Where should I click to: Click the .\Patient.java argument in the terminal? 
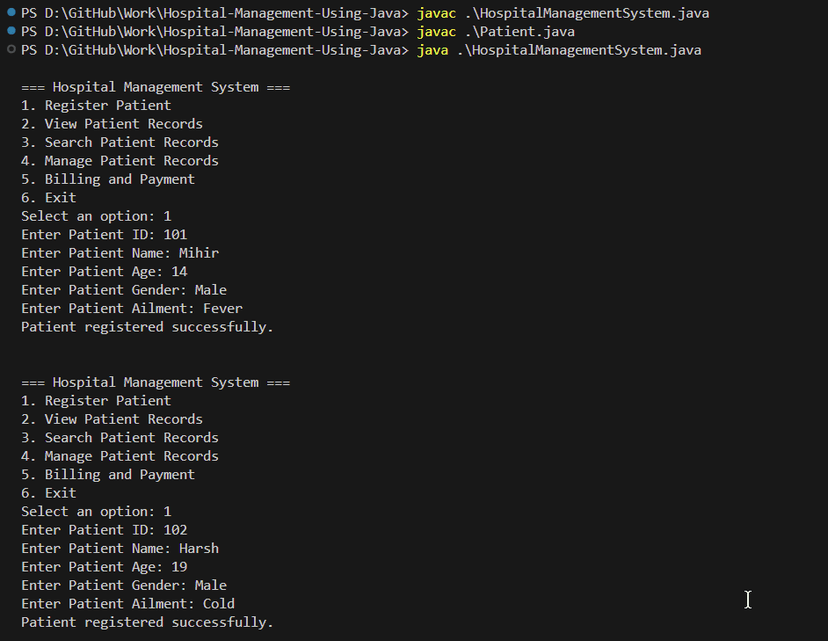[519, 32]
